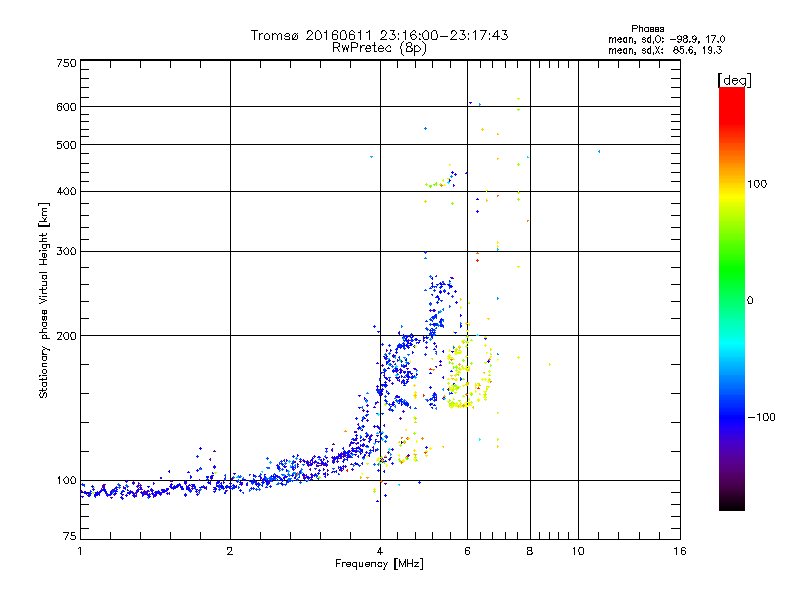Click the 'mean, sd,X: 85.6, 19.3' statistic
The image size is (800, 600).
tap(665, 50)
